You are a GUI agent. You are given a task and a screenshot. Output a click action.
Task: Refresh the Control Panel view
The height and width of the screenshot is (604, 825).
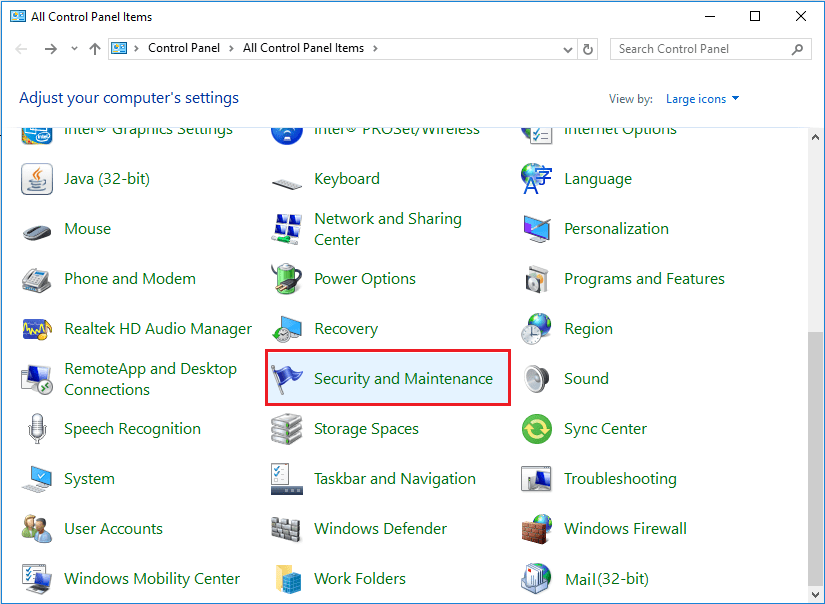point(588,49)
